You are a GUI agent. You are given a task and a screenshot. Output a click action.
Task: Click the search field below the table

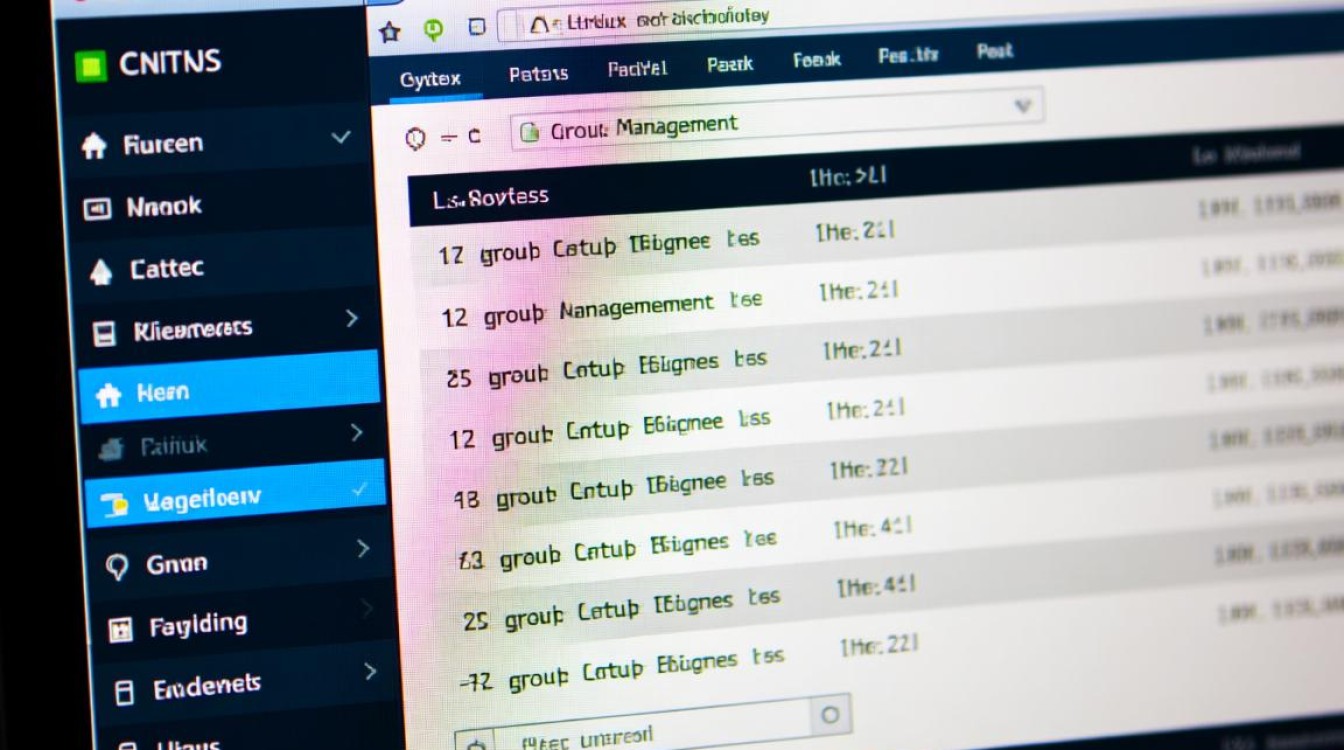[640, 728]
